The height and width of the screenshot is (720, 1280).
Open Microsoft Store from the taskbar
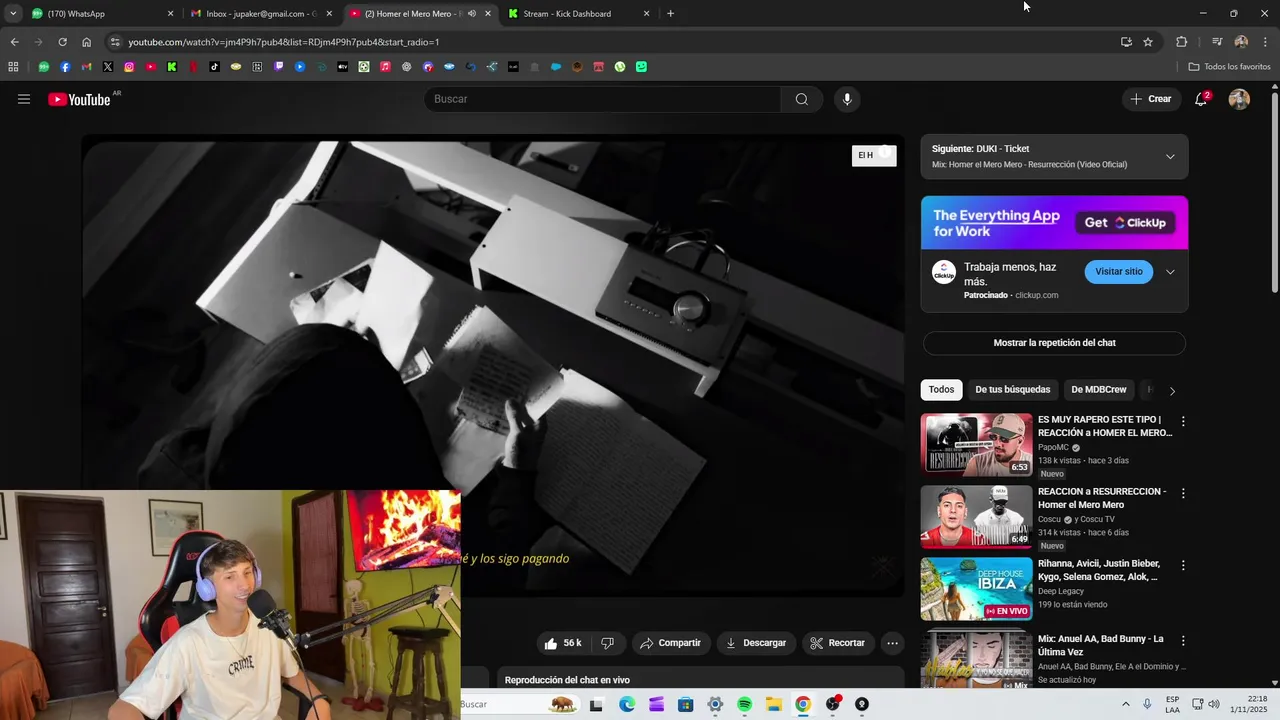pyautogui.click(x=685, y=704)
